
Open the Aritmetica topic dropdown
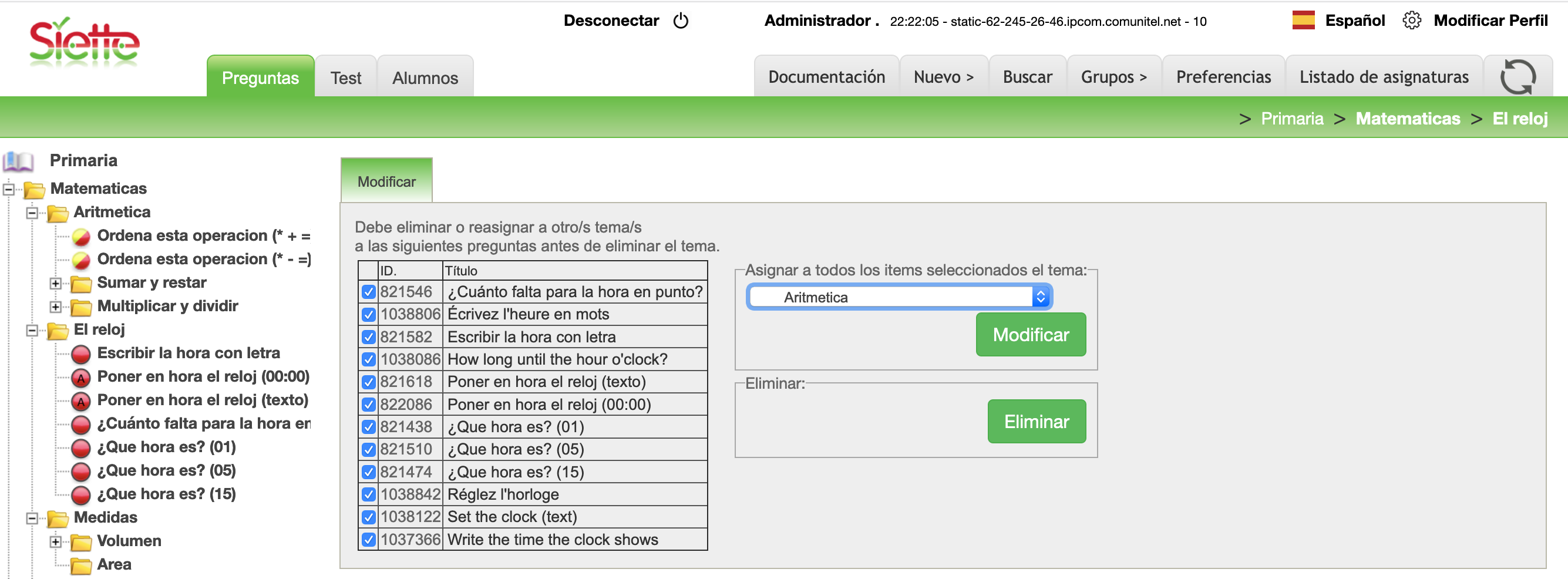pos(899,297)
